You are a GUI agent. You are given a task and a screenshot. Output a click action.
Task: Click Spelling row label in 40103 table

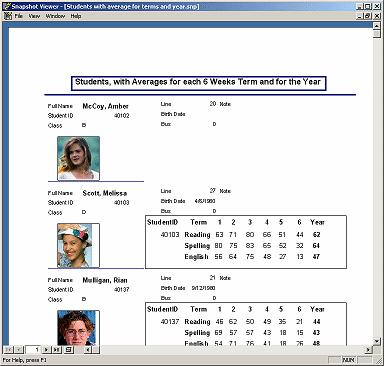[197, 246]
